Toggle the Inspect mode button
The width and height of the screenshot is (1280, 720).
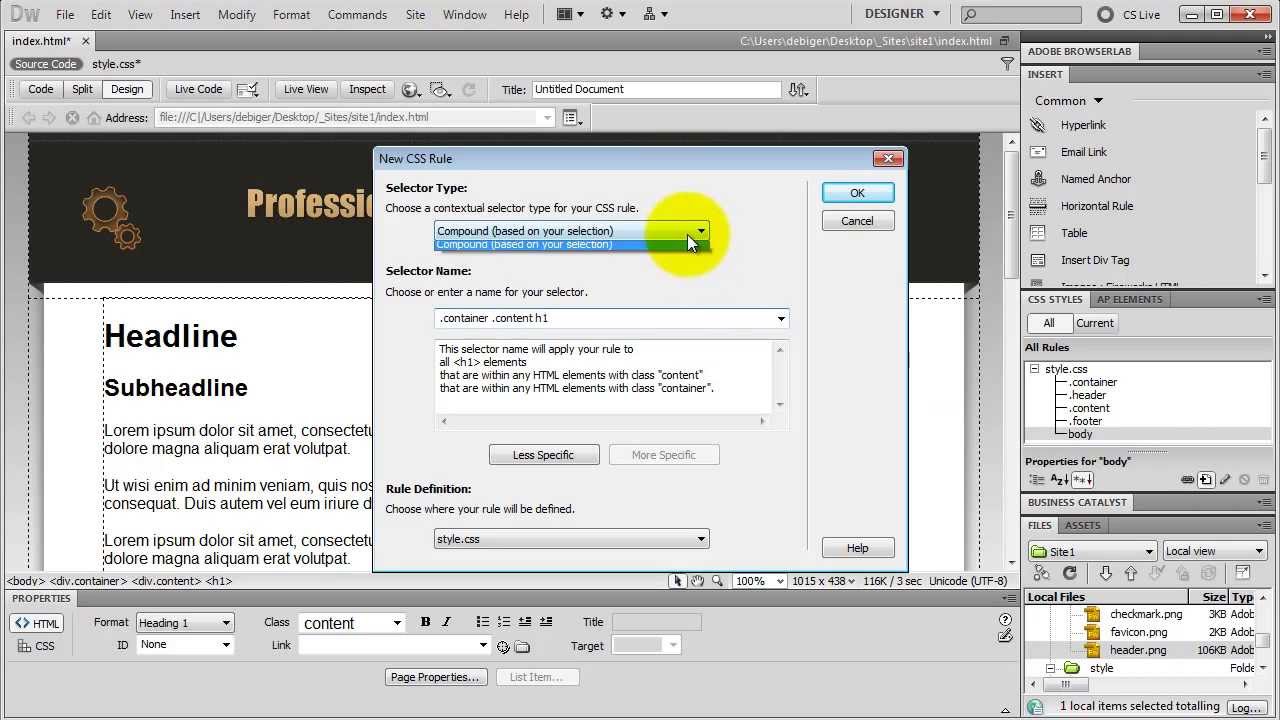(x=367, y=89)
